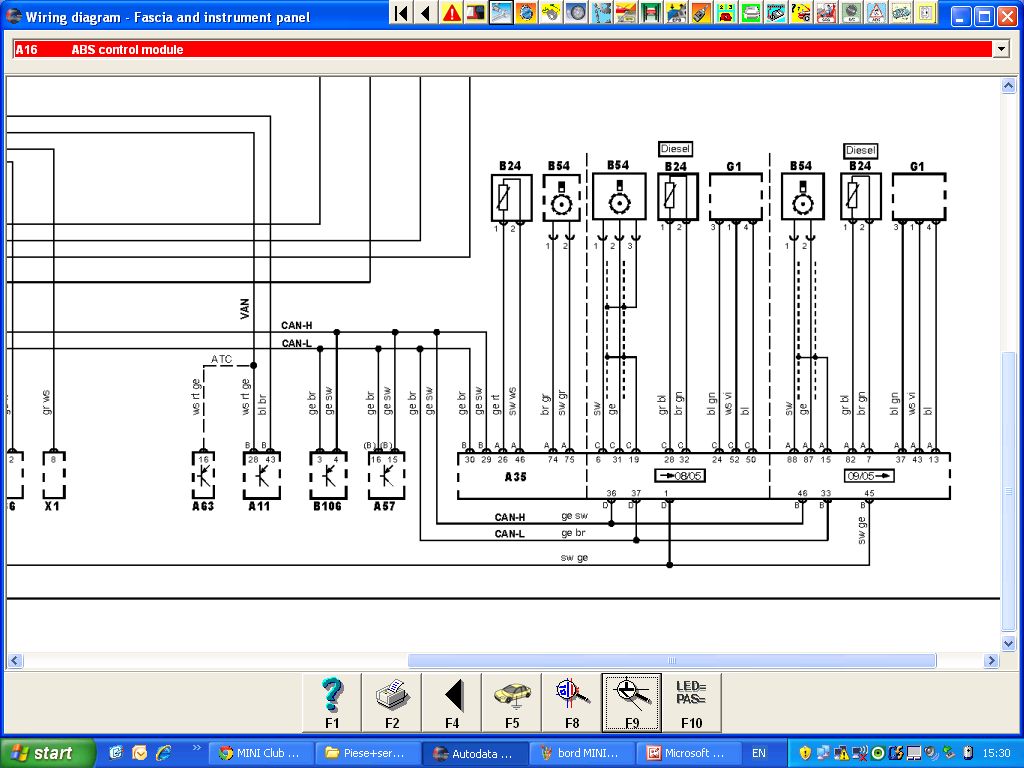This screenshot has width=1024, height=768.
Task: Select the red ABS control module field
Action: [500, 49]
